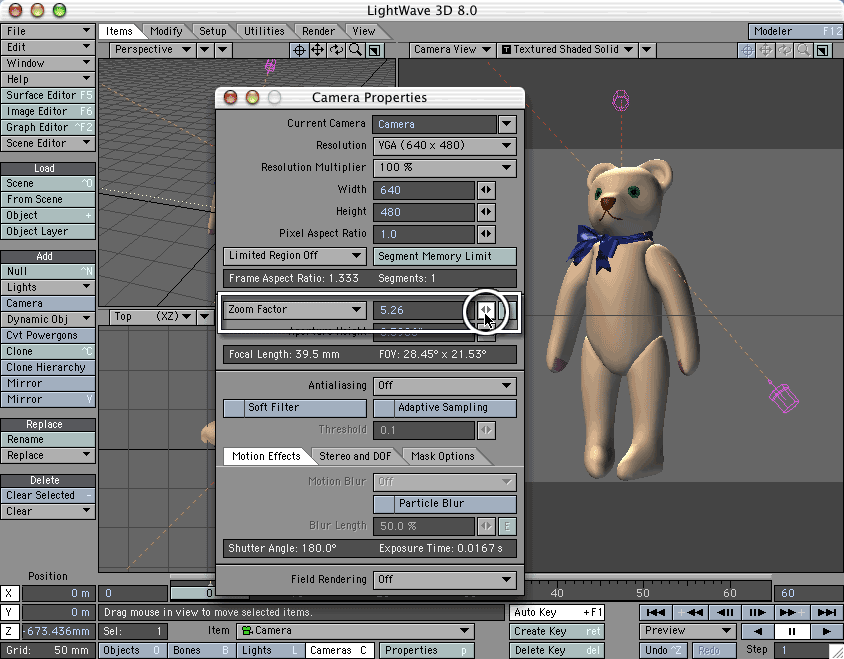This screenshot has height=659, width=844.
Task: Click the Zoom Factor value field
Action: tap(424, 310)
